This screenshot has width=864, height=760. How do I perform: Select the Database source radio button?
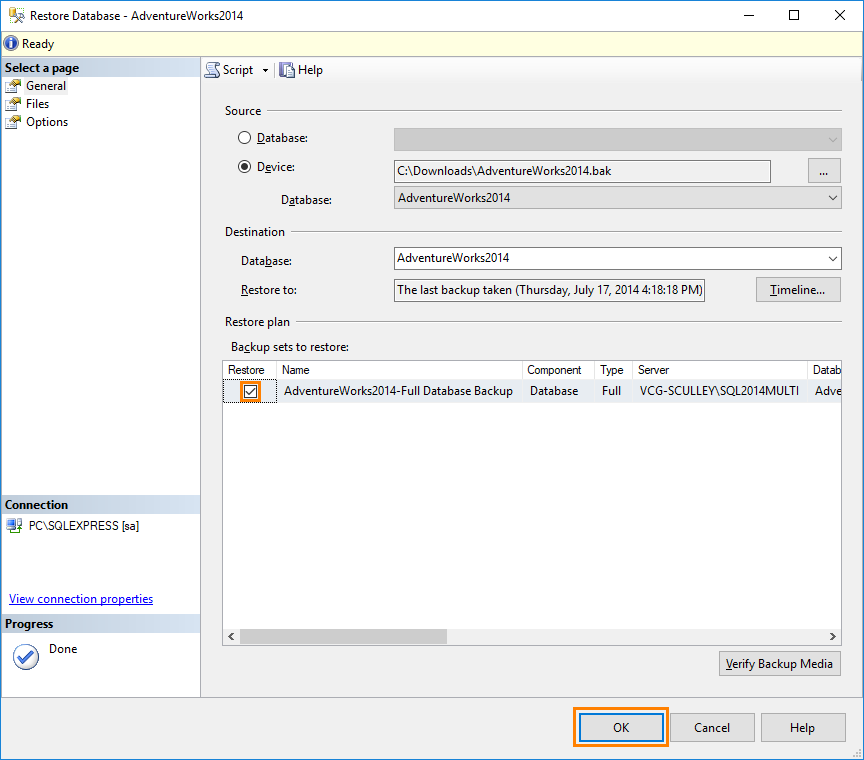point(245,137)
